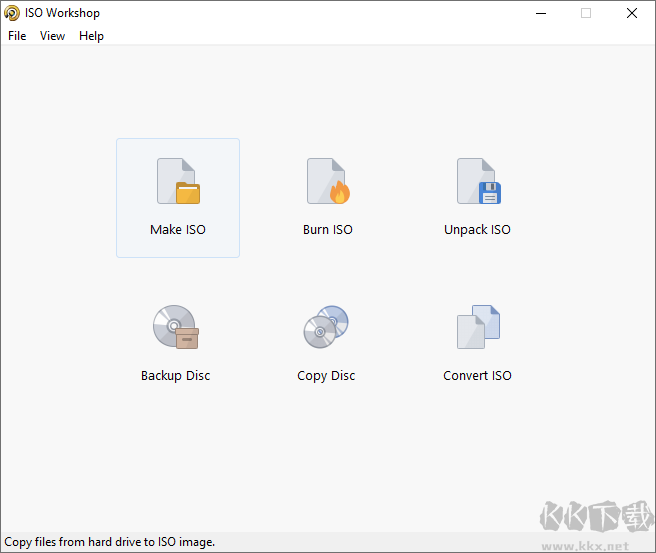
Task: Open the View menu
Action: tap(52, 36)
